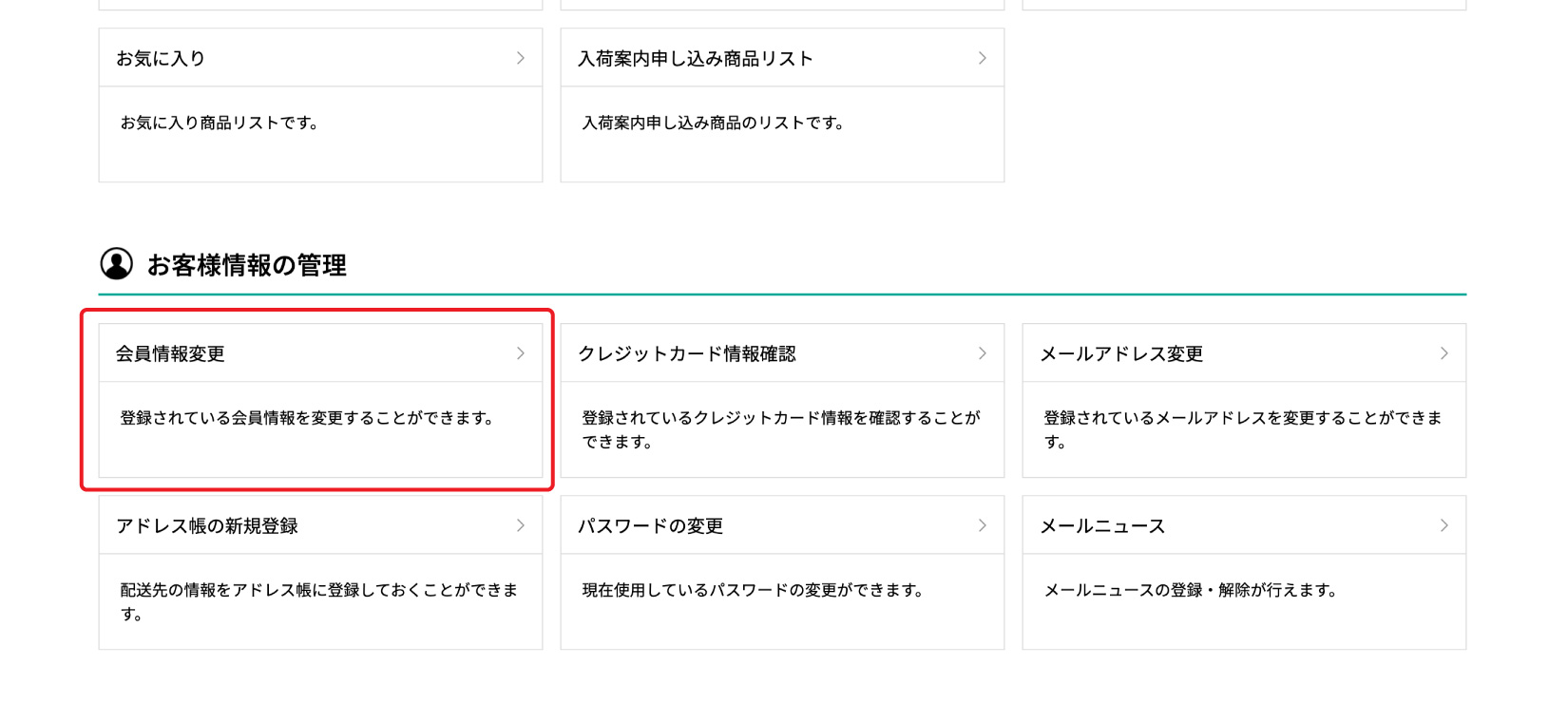Click the chevron on クレジットカード情報確認 card
1568x703 pixels.
pos(983,352)
